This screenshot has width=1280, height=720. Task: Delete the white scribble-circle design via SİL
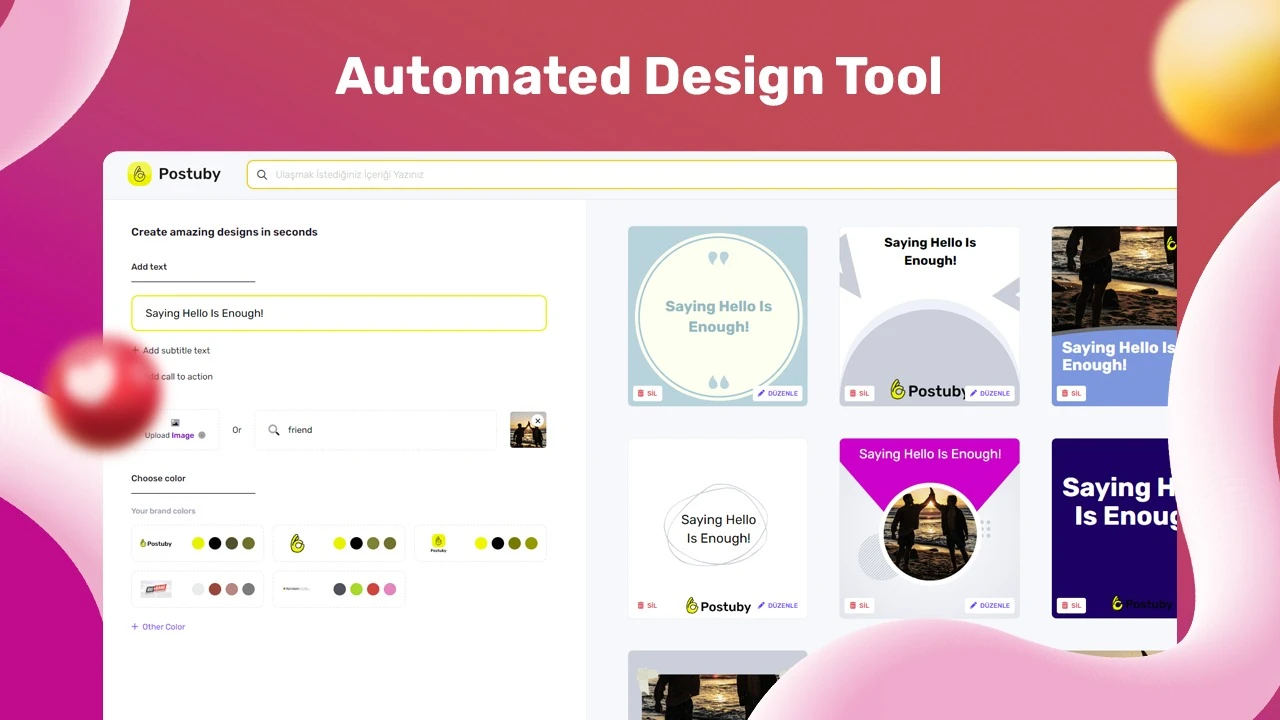pyautogui.click(x=648, y=605)
